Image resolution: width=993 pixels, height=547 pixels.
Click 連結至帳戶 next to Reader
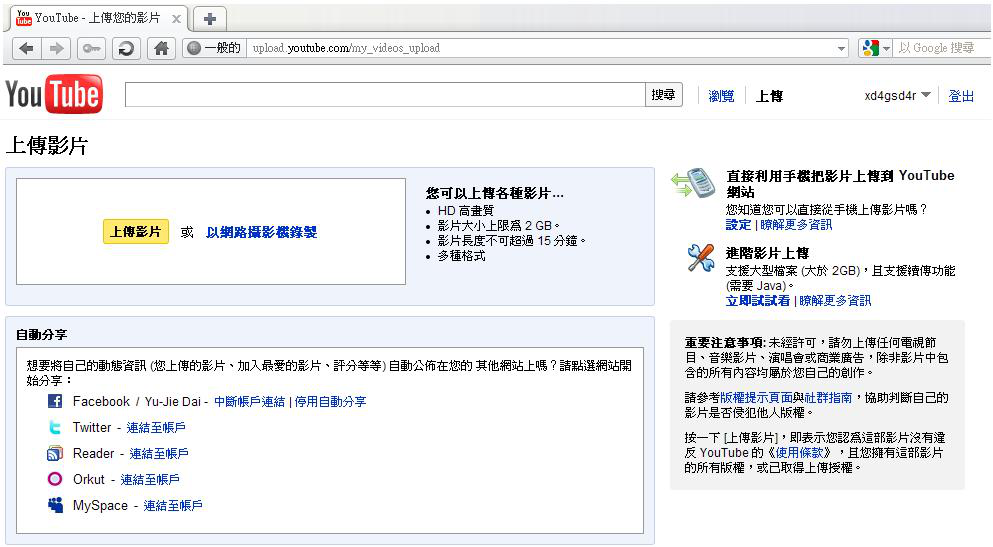click(159, 453)
